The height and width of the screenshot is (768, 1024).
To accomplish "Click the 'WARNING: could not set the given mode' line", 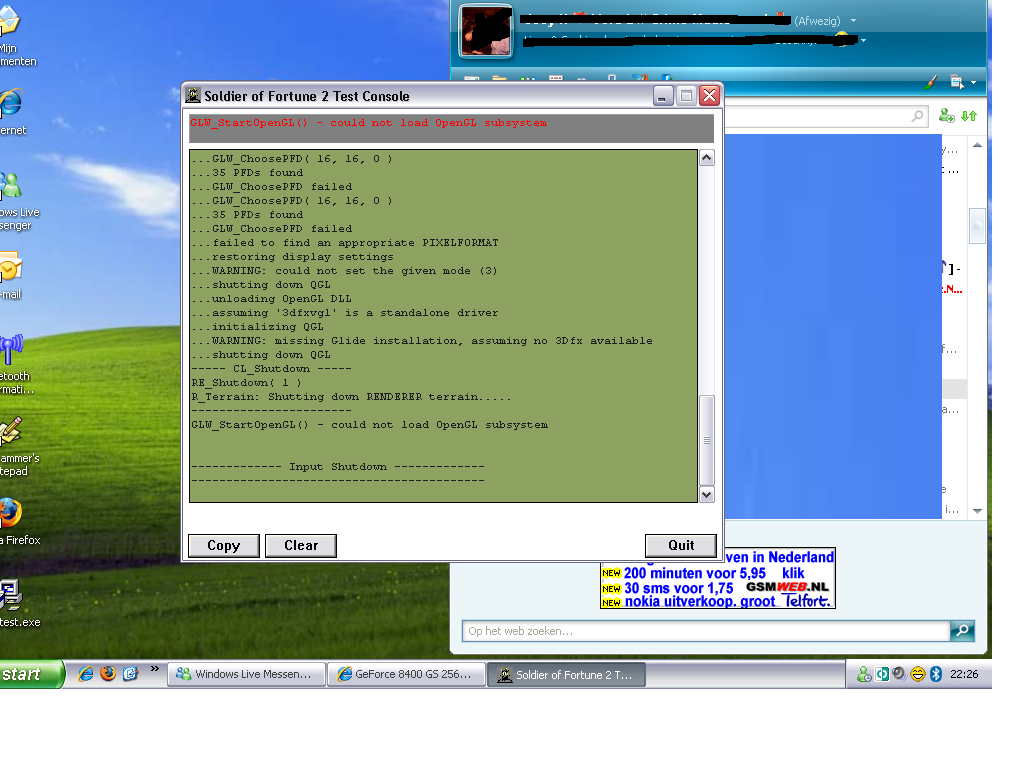I will [345, 271].
